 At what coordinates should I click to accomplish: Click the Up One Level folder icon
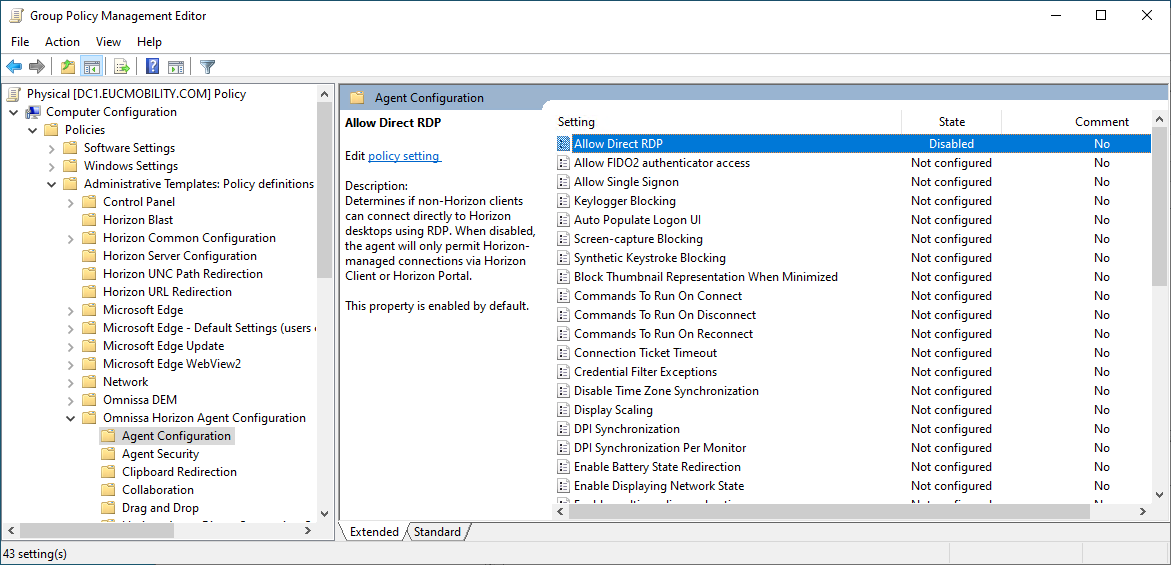(68, 67)
